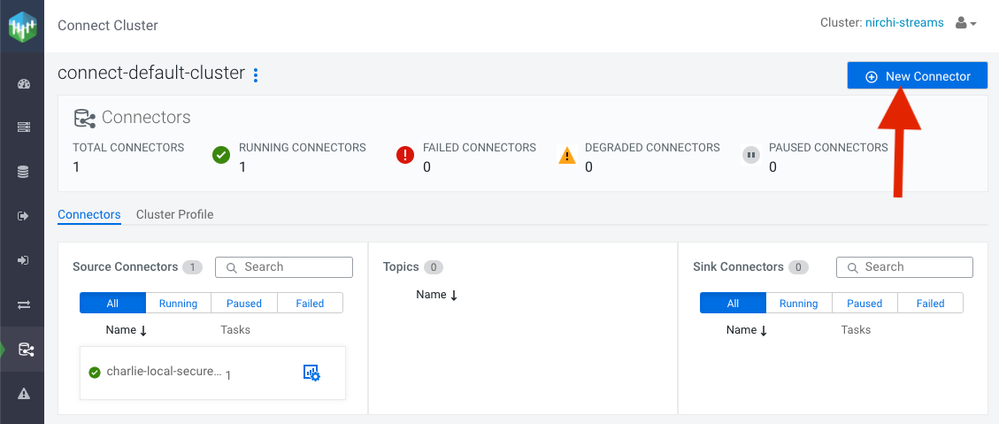Focus the Source Connectors search field

(x=284, y=267)
